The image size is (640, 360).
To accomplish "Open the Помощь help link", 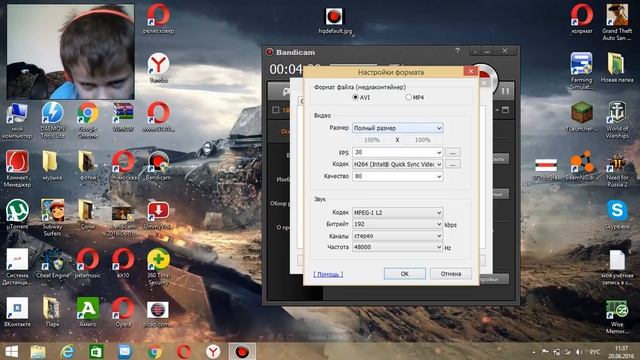I will click(x=328, y=274).
